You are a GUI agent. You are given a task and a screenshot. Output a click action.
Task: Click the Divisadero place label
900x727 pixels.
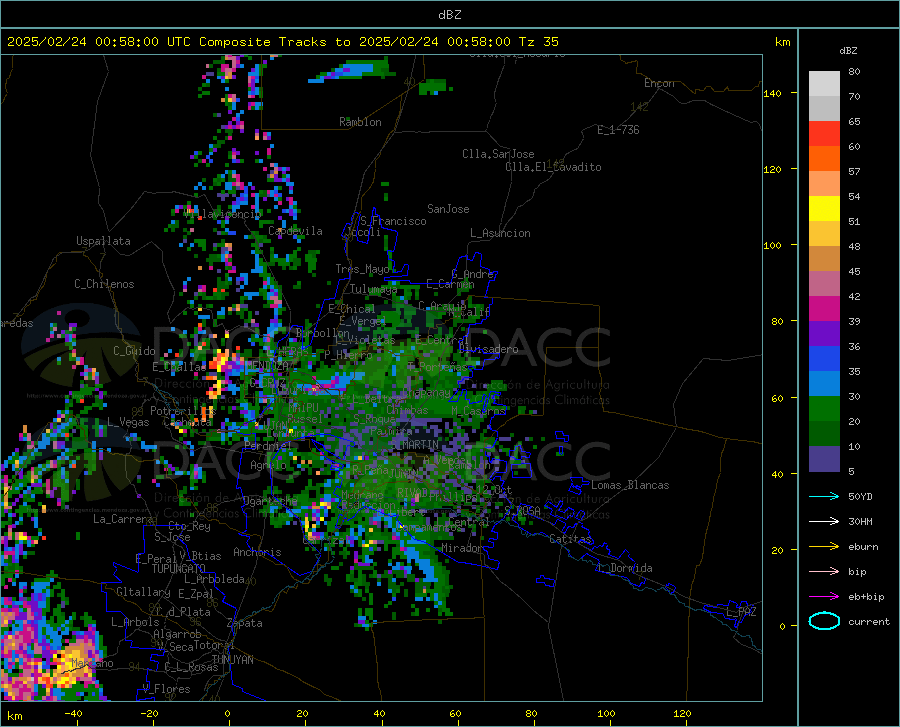(488, 349)
